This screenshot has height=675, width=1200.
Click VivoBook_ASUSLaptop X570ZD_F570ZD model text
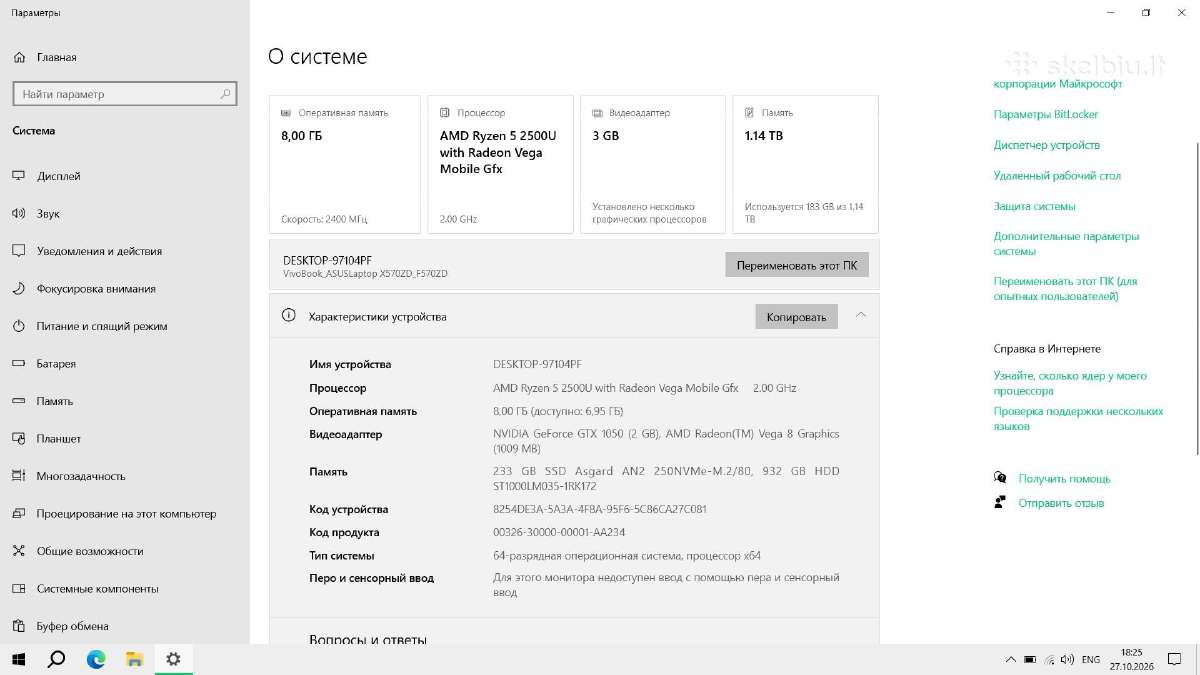pyautogui.click(x=365, y=273)
